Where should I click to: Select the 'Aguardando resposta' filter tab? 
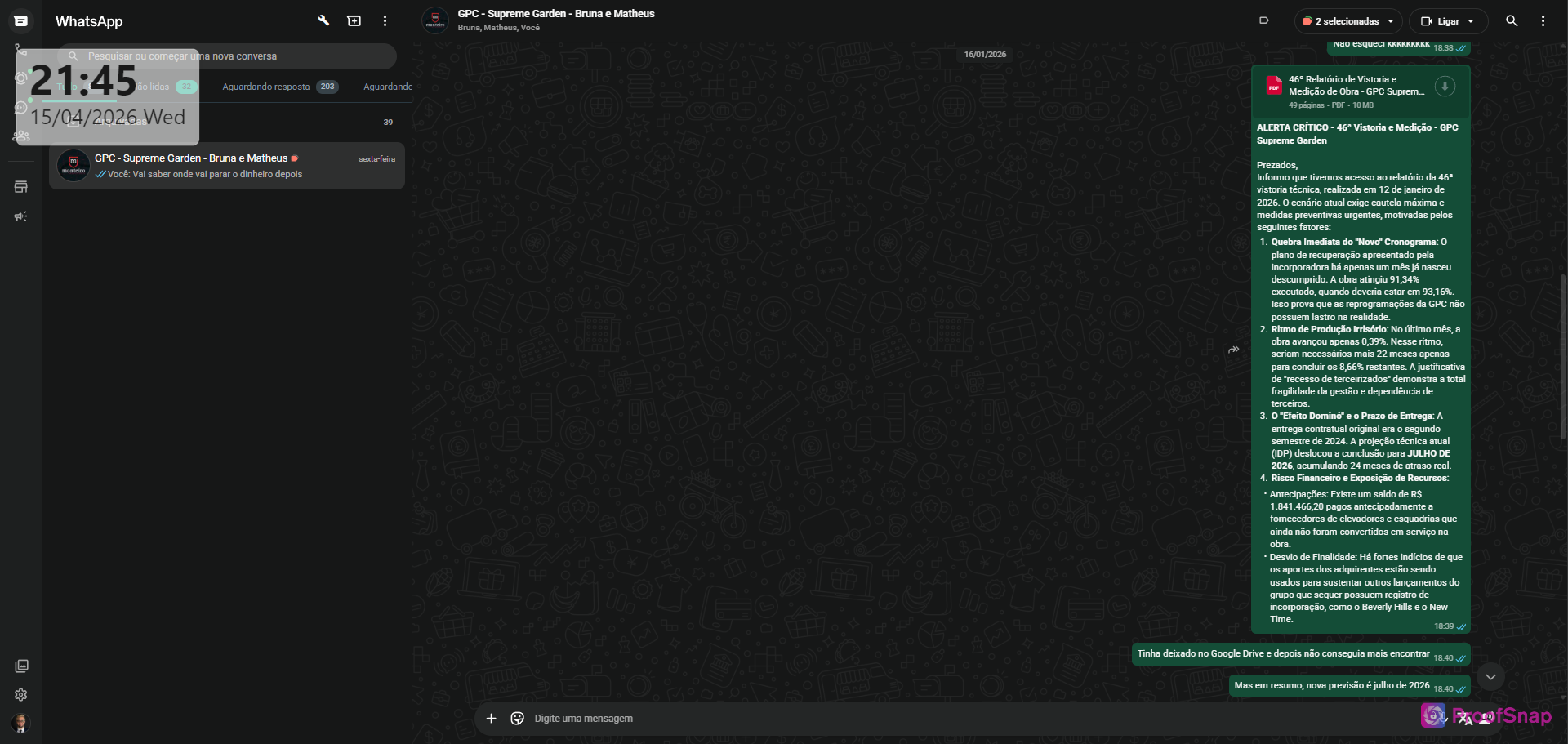280,87
